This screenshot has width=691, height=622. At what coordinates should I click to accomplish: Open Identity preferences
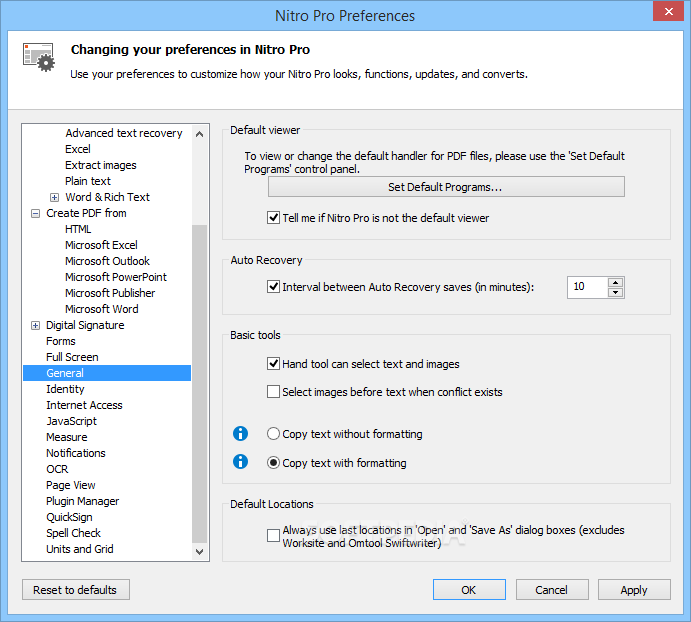[65, 389]
